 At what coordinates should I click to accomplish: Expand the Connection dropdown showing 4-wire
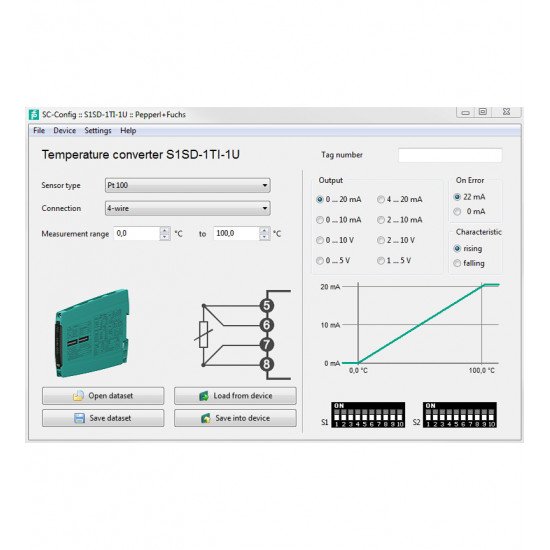(188, 208)
